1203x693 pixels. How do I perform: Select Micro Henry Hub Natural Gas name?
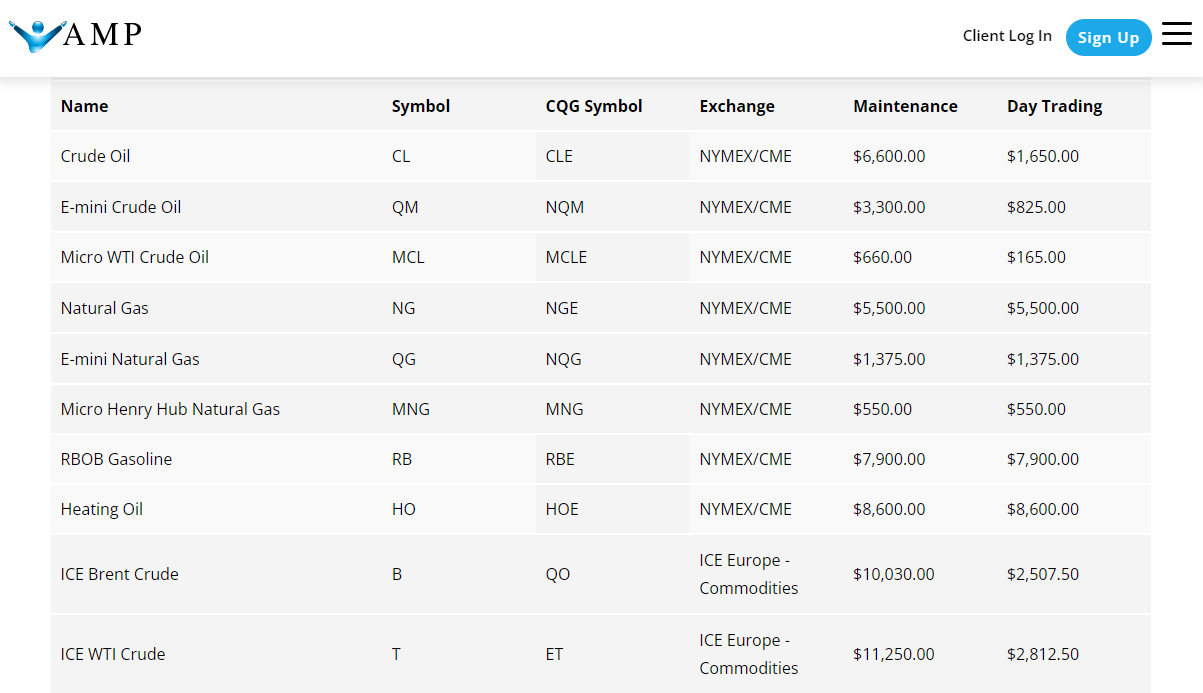[170, 409]
